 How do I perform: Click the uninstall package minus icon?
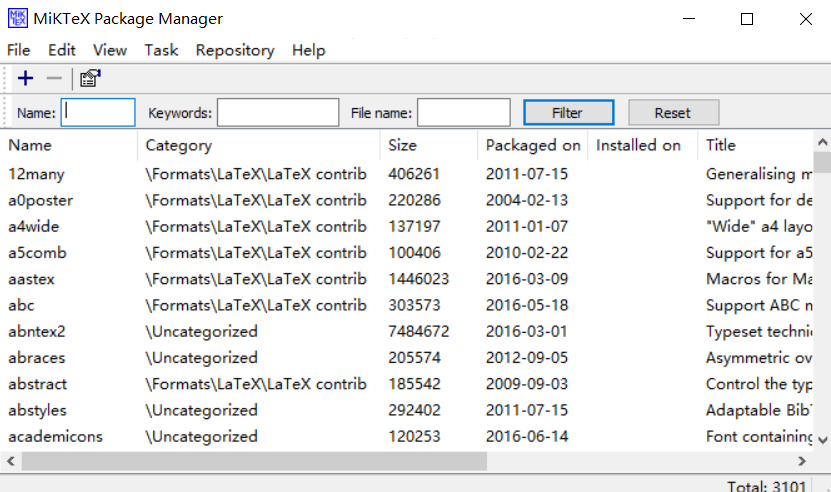[54, 79]
